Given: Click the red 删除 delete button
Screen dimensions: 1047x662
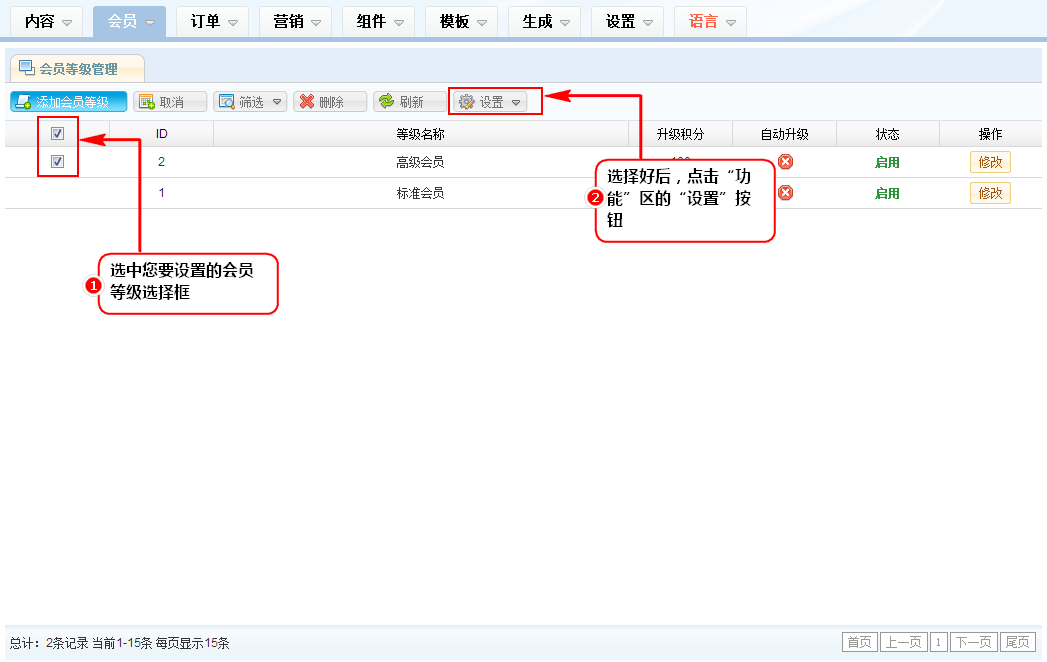Looking at the screenshot, I should pyautogui.click(x=330, y=102).
